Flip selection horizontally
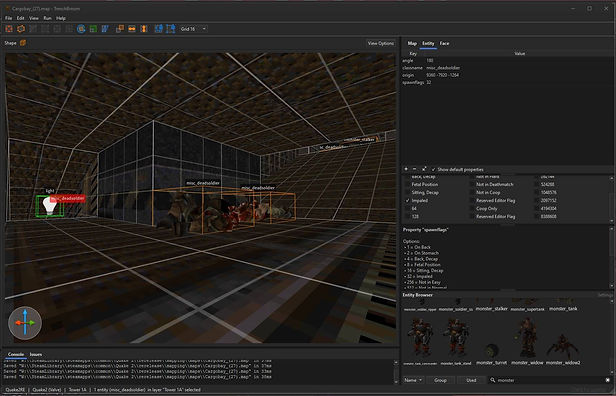The width and height of the screenshot is (616, 396). point(132,29)
